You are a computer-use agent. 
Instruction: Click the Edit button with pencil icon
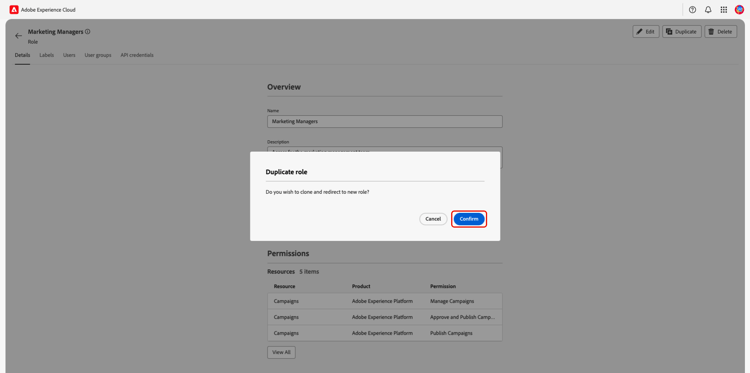point(646,32)
